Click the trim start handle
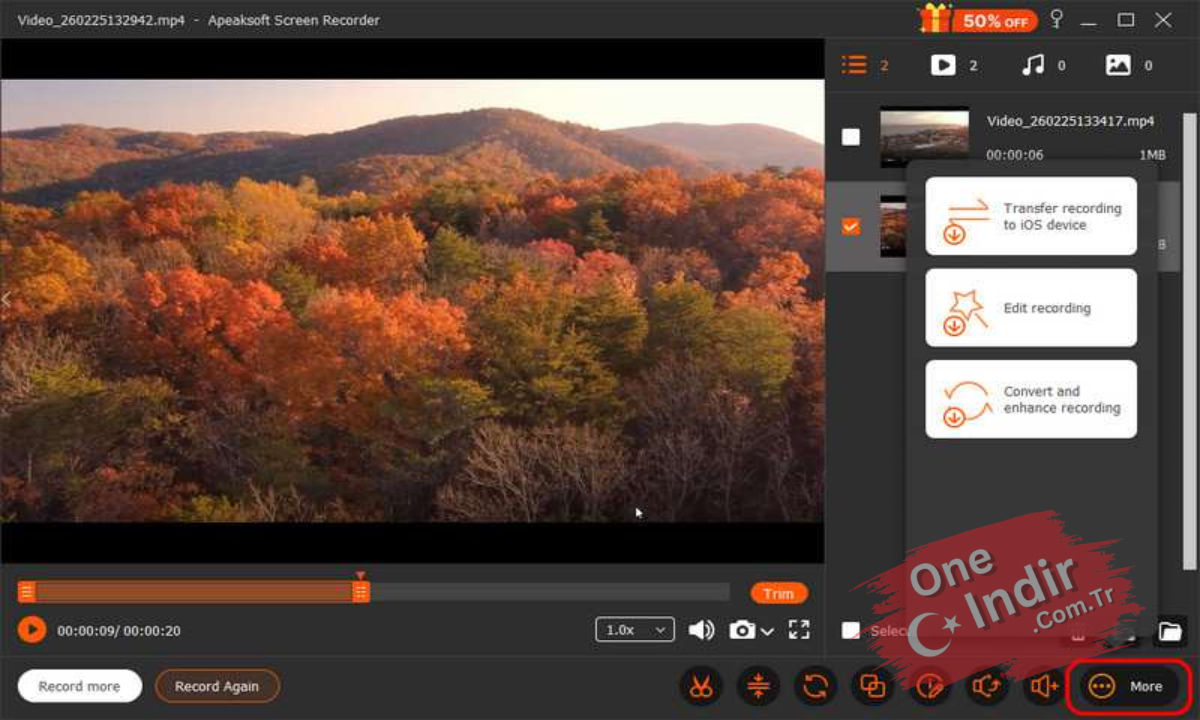Image resolution: width=1200 pixels, height=720 pixels. [27, 592]
